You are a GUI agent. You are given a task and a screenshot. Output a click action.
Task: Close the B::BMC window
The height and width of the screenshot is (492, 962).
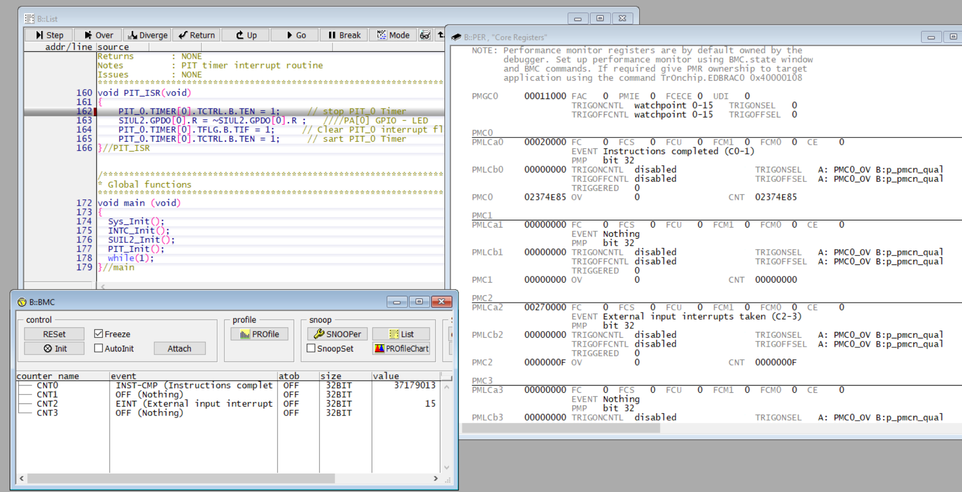click(441, 302)
